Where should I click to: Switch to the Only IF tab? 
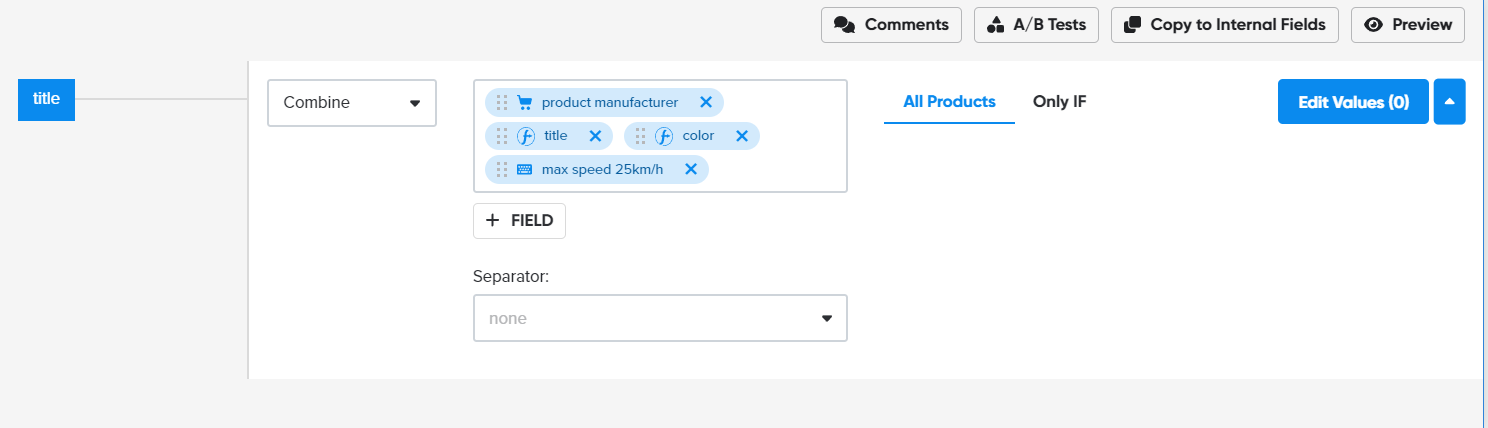pos(1059,102)
